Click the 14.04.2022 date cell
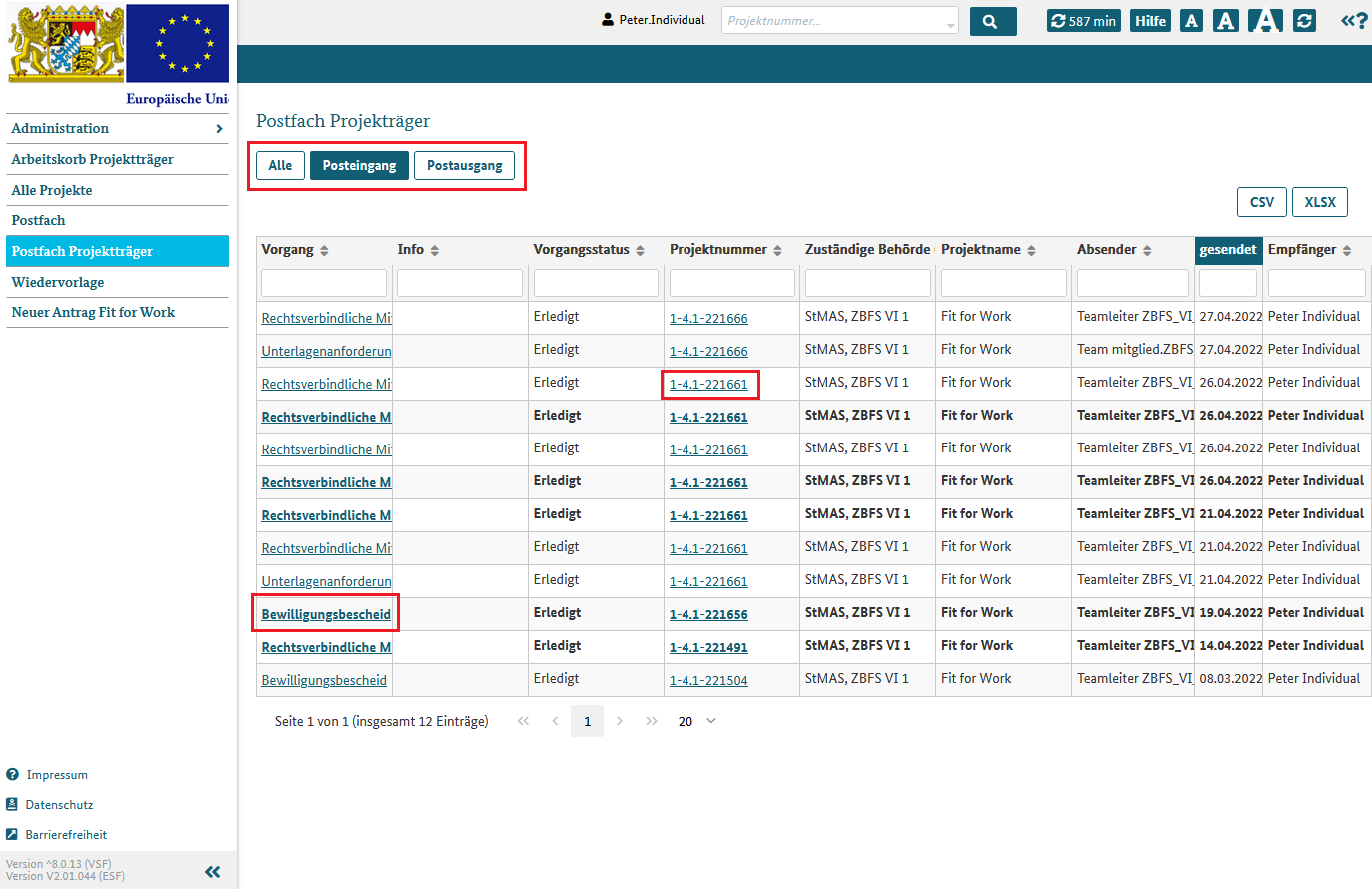The width and height of the screenshot is (1372, 889). pyautogui.click(x=1229, y=646)
